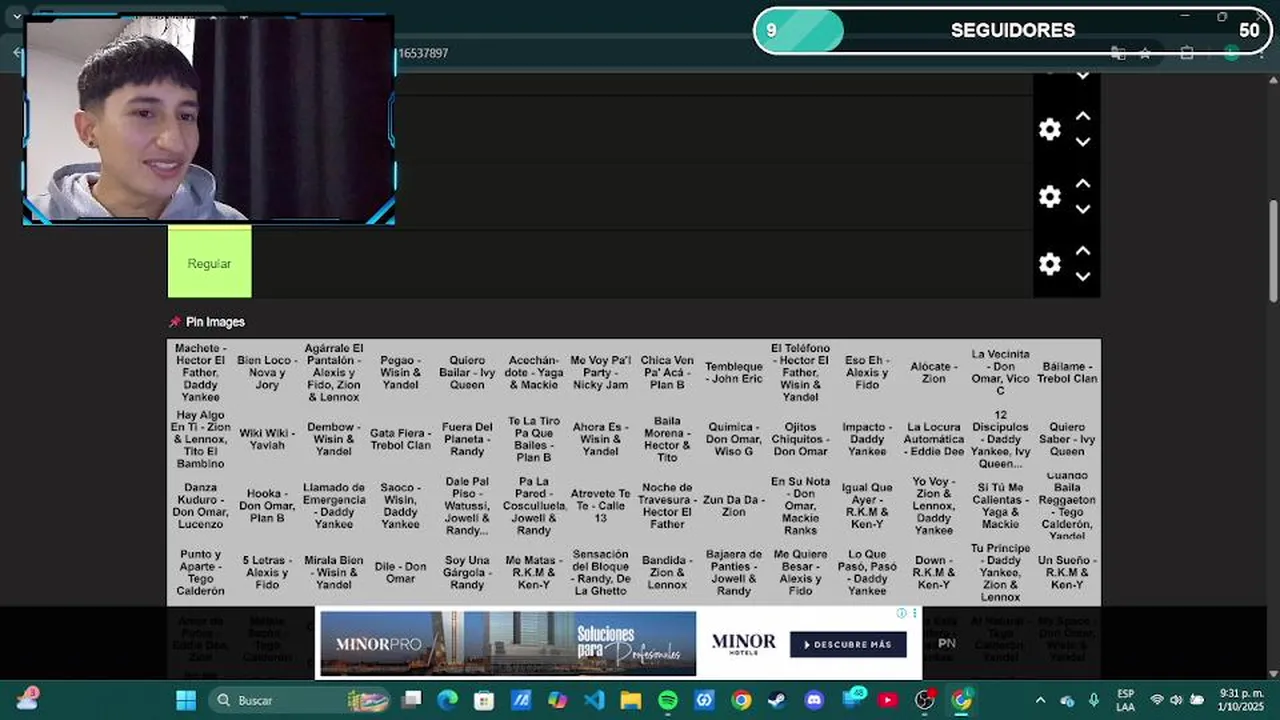The image size is (1280, 720).
Task: Choose Punto y Aparte - Tego Calderón
Action: point(200,573)
